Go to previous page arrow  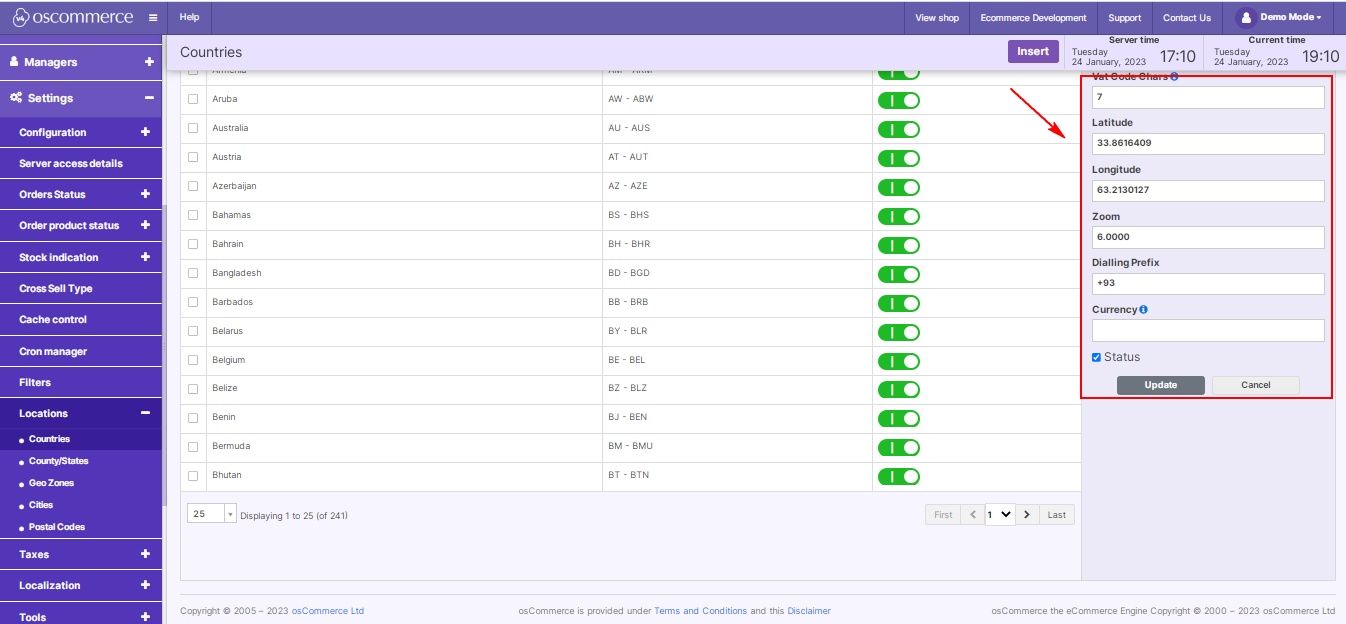click(x=973, y=515)
